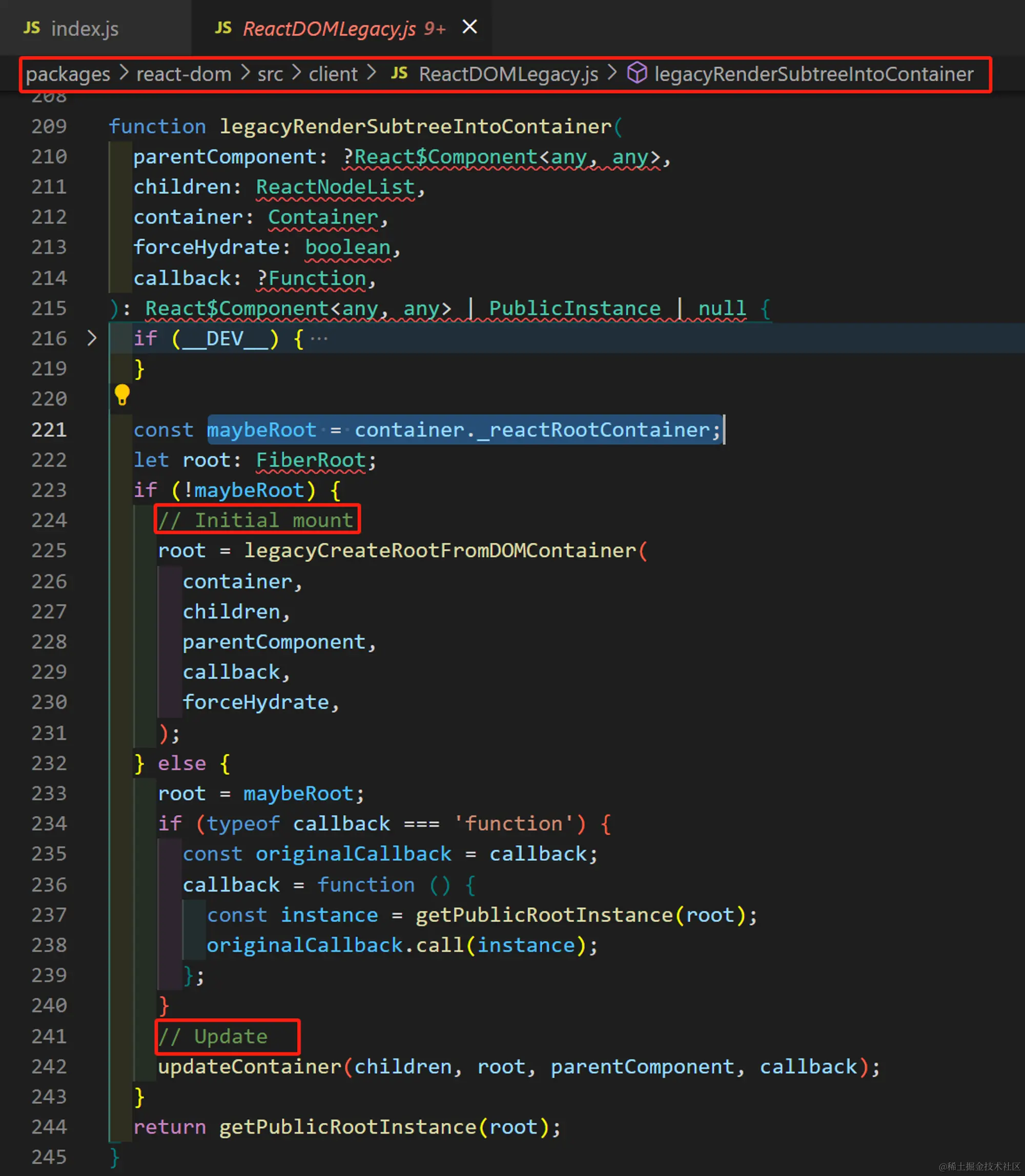Click the legacyCreateRootFromDOMContainer call

pyautogui.click(x=440, y=551)
